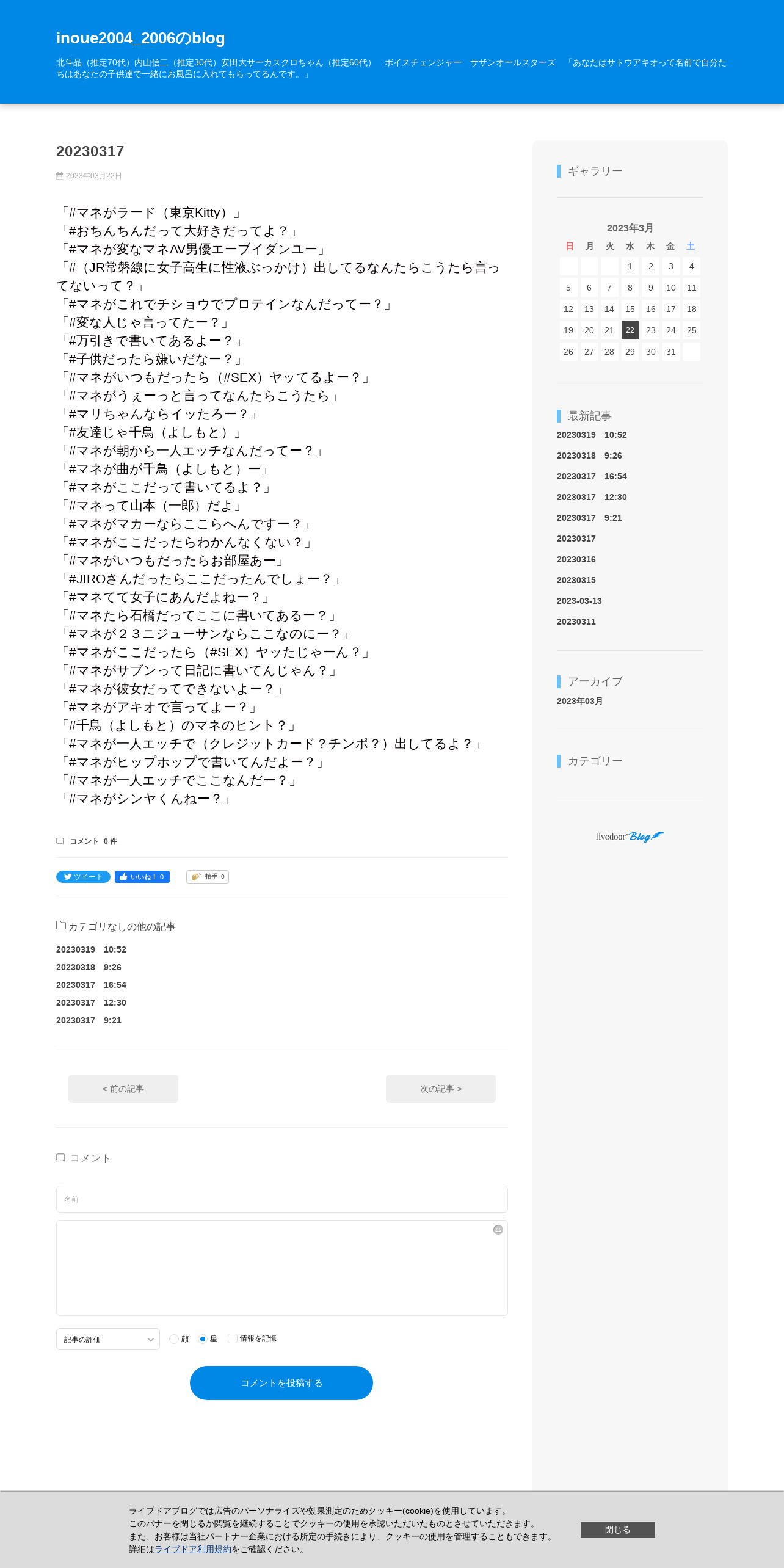The width and height of the screenshot is (784, 1568).
Task: Open related article 20230317 12:30 below post
Action: pos(91,1003)
